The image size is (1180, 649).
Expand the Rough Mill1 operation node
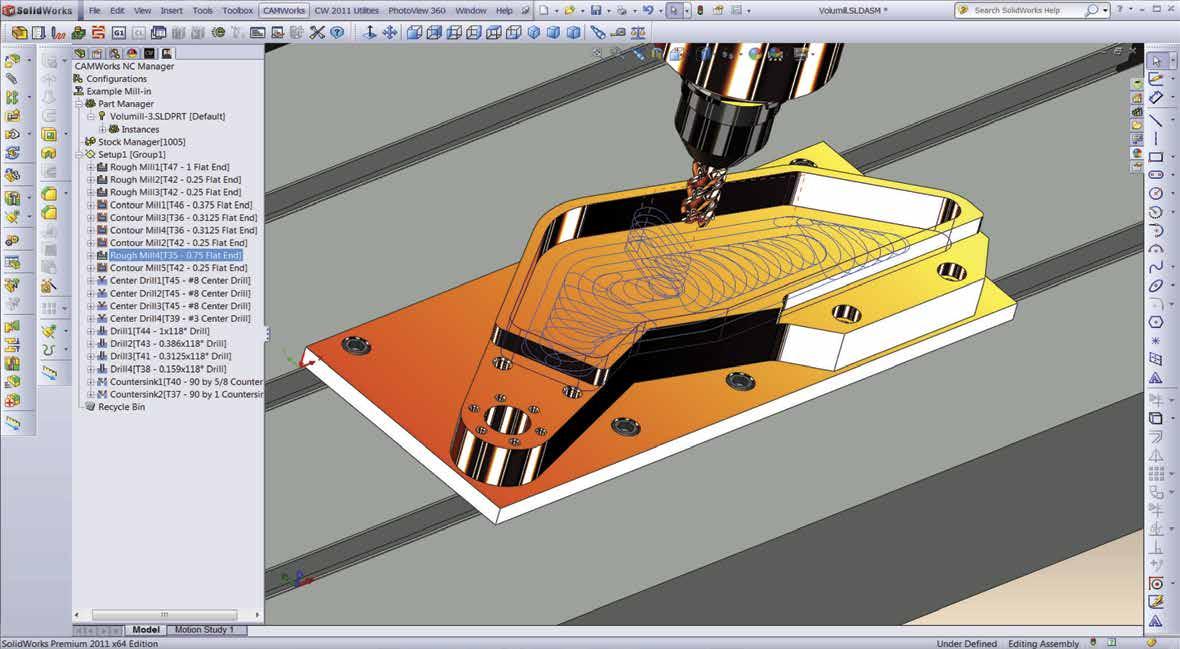90,167
